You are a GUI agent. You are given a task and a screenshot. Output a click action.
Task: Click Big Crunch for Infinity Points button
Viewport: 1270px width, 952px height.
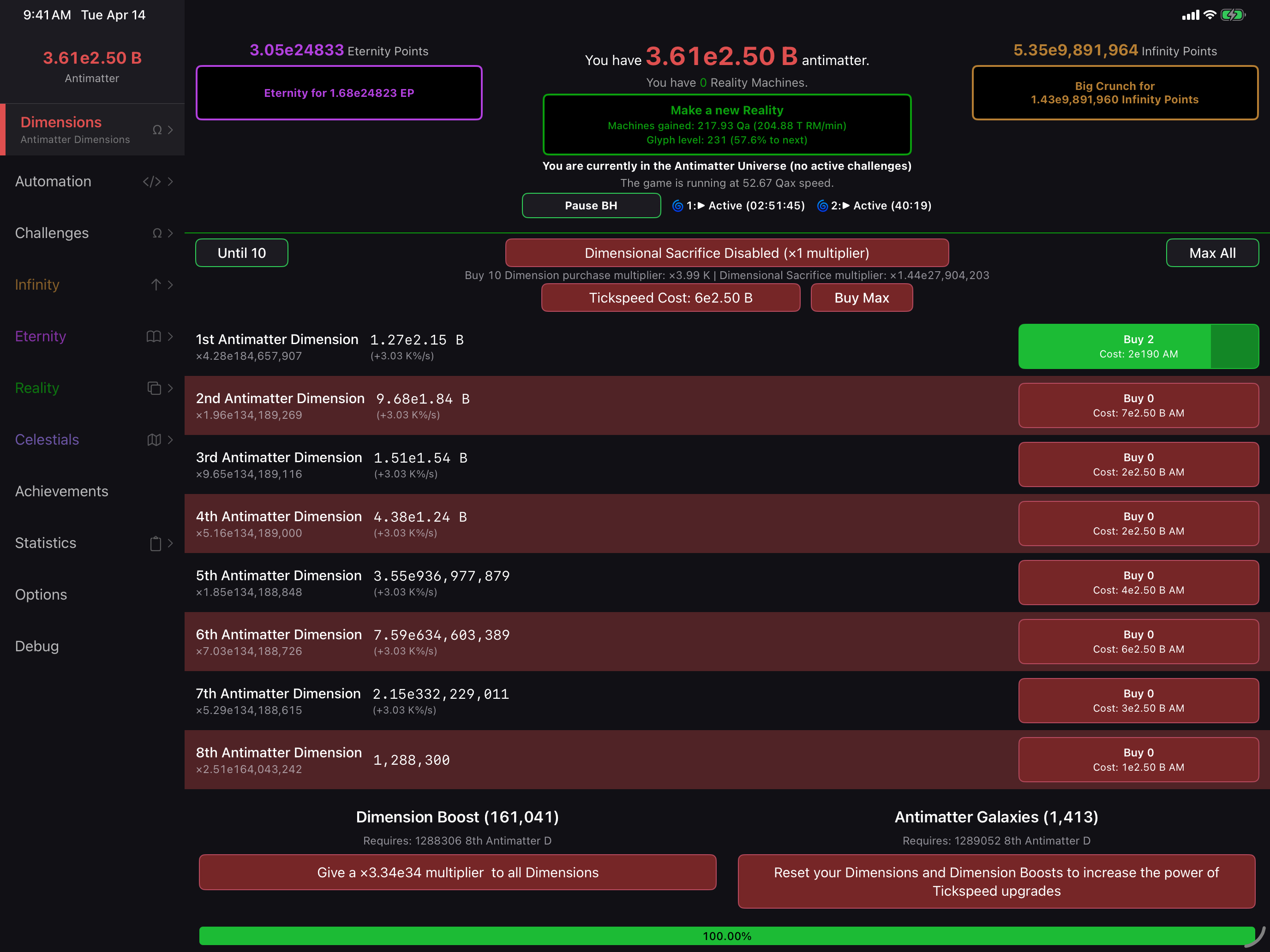tap(1114, 92)
